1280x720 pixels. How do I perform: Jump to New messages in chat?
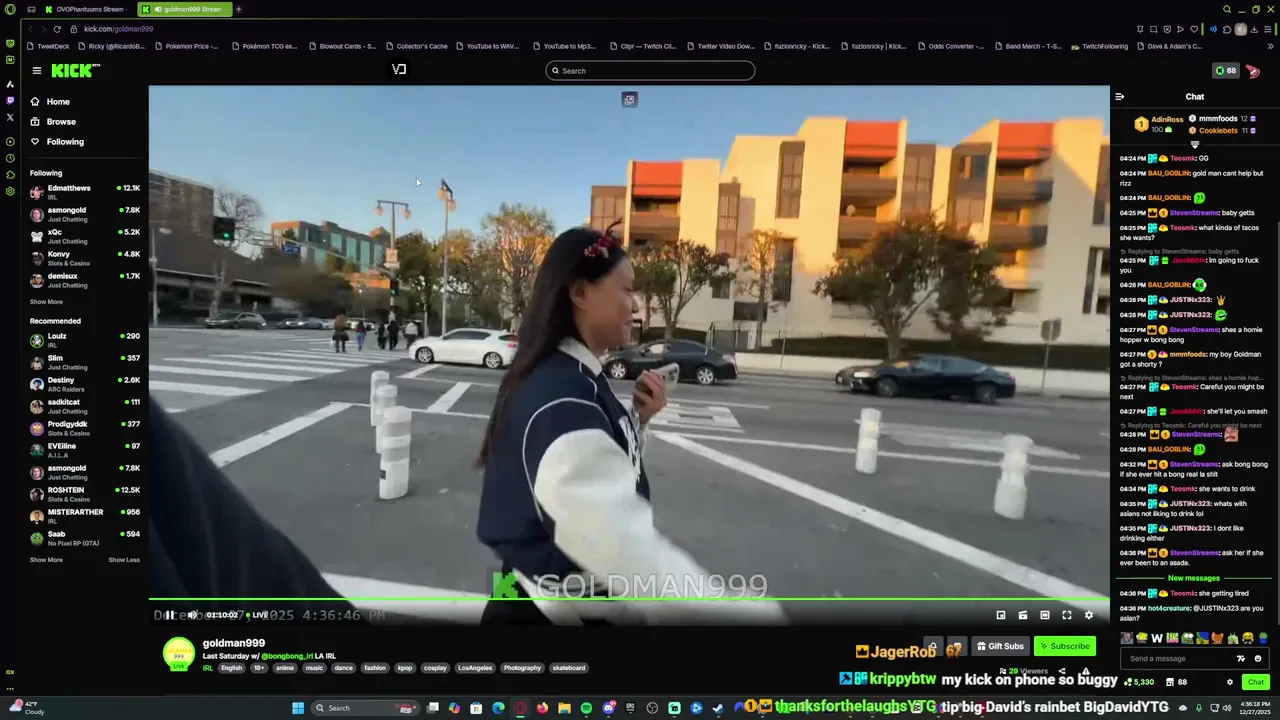point(1194,578)
